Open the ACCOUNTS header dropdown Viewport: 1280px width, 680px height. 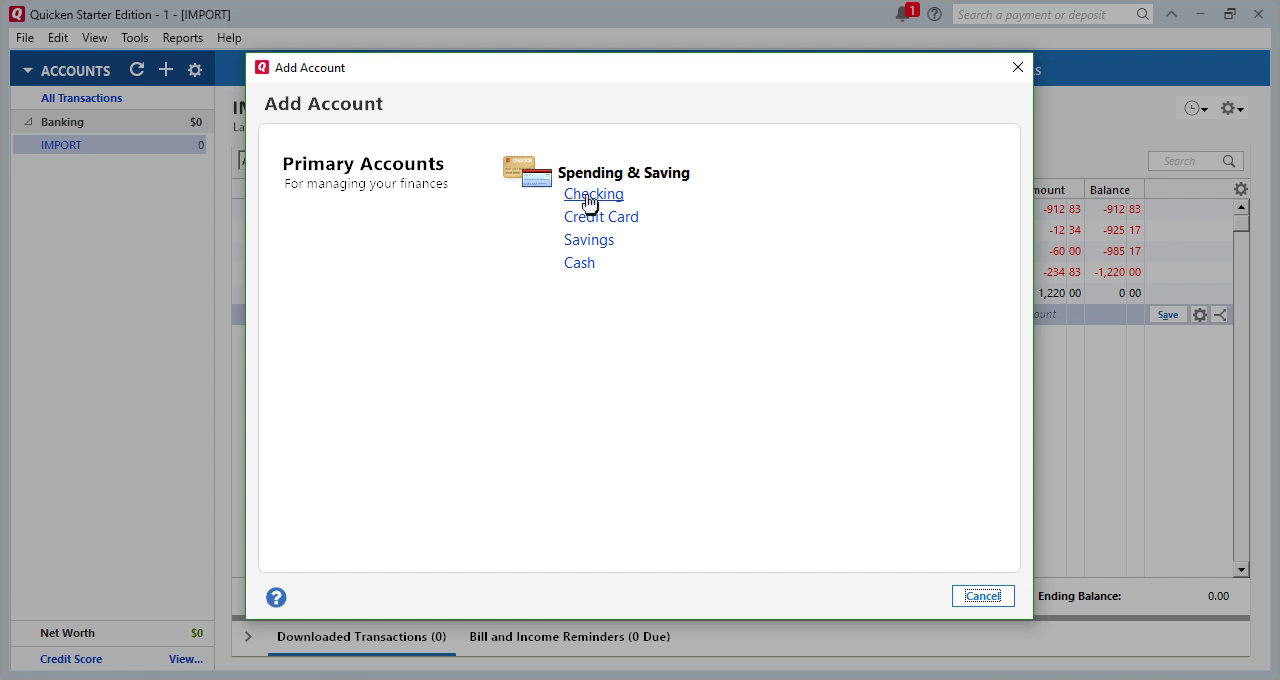click(27, 70)
